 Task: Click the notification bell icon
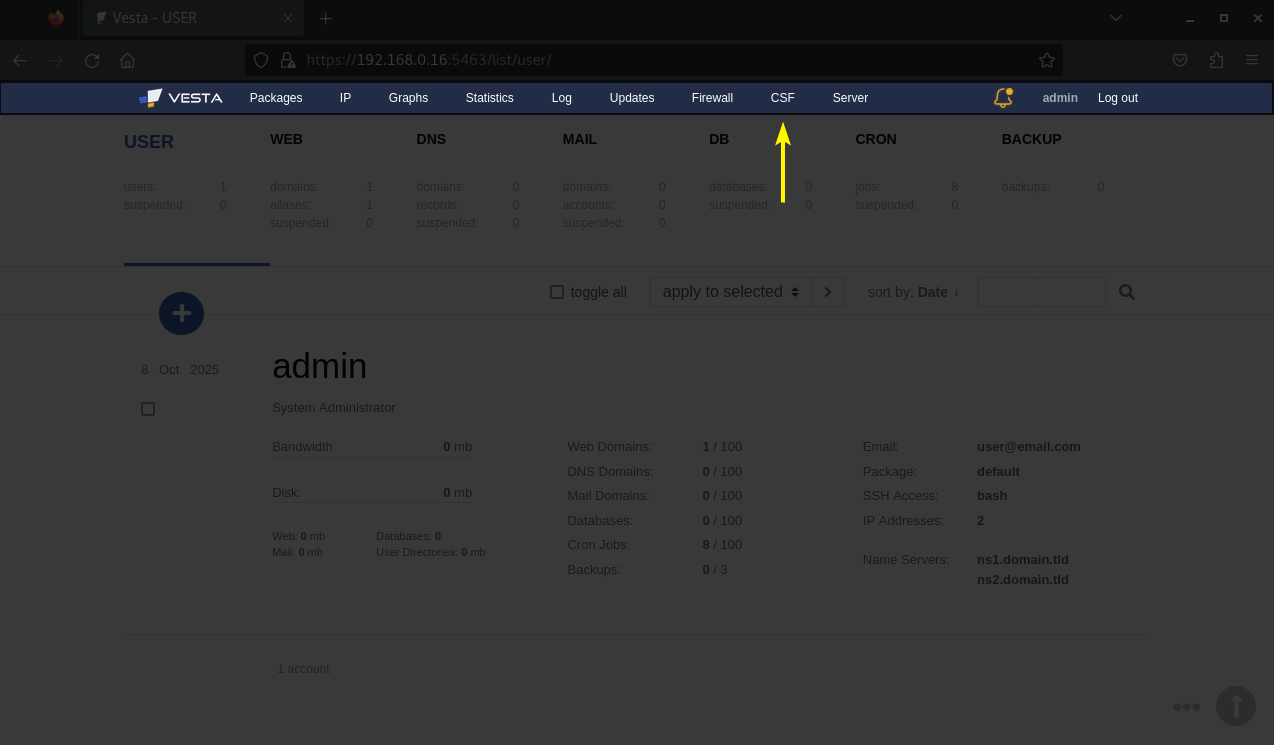tap(1002, 98)
